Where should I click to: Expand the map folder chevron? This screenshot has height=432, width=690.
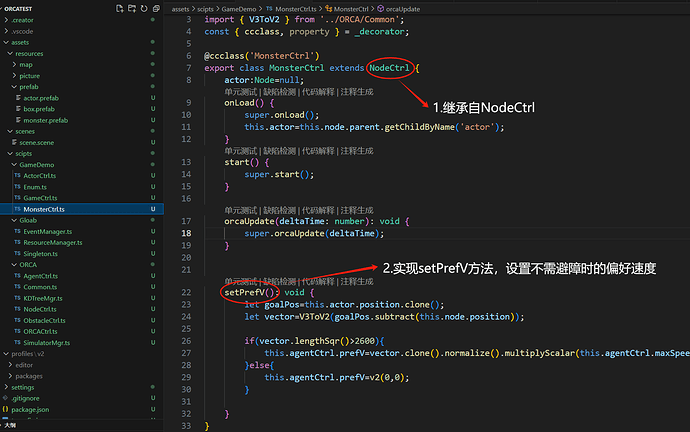click(x=14, y=64)
